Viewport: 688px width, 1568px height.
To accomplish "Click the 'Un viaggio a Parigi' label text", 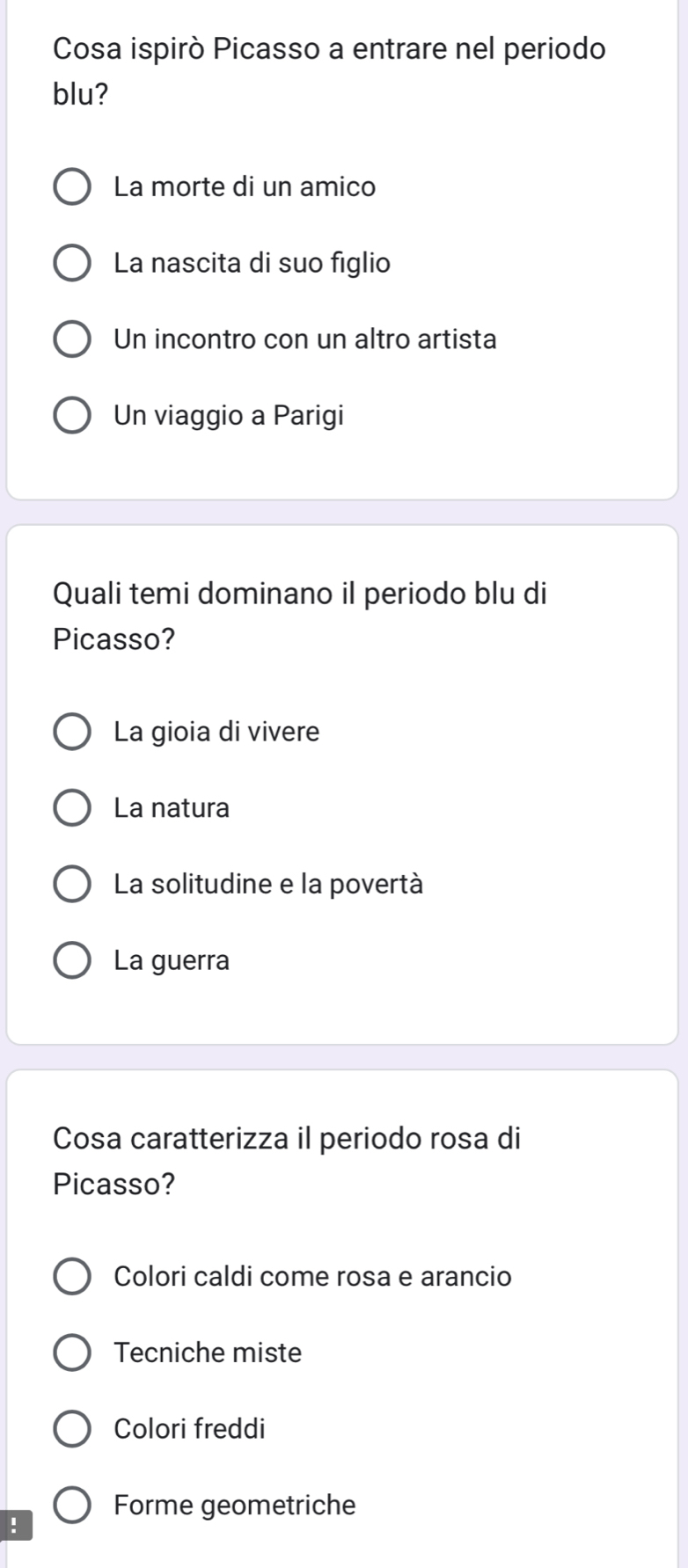I will point(229,416).
